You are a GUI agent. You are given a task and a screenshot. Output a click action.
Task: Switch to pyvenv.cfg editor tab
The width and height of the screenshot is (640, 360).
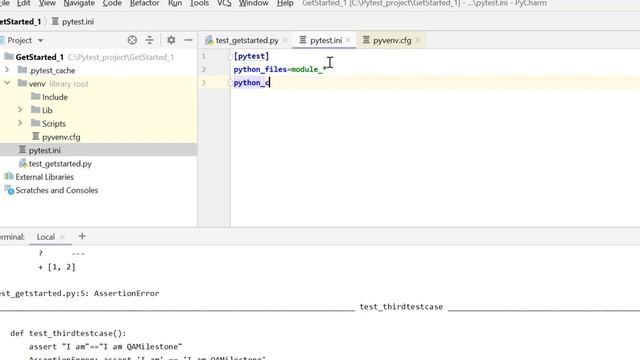click(x=392, y=40)
